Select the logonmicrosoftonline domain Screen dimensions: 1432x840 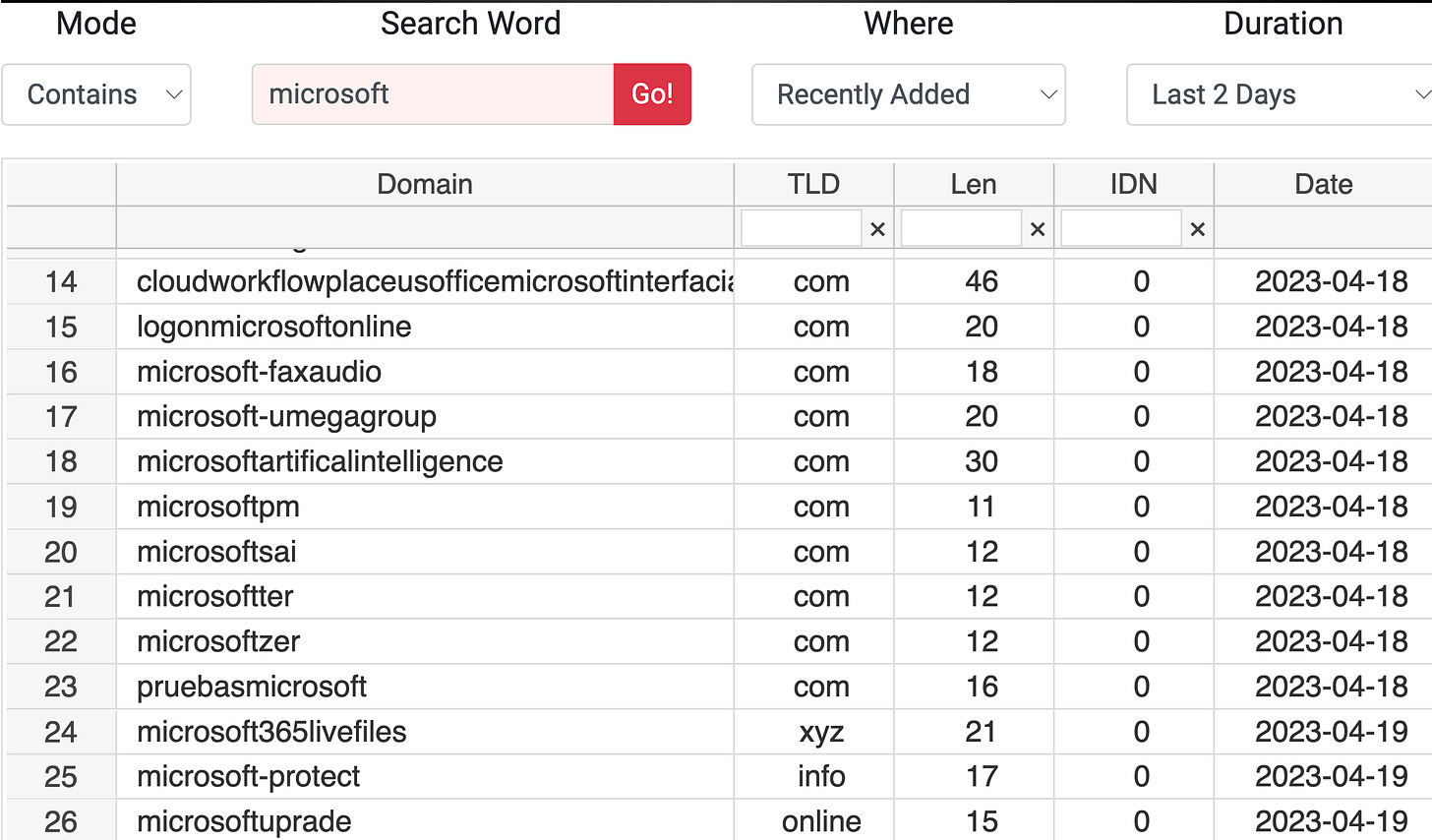tap(274, 327)
